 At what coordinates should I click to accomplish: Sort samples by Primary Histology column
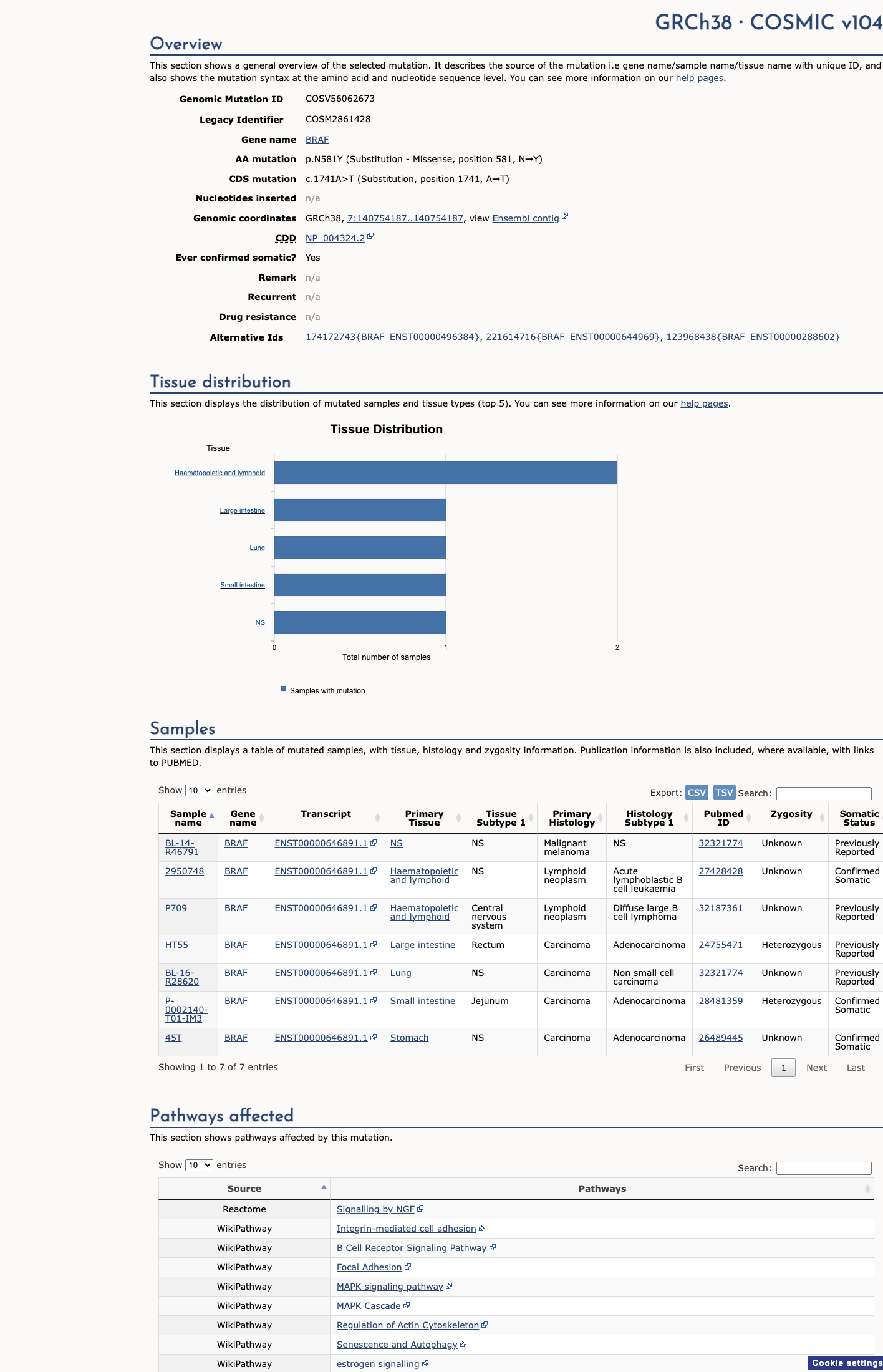tap(572, 818)
